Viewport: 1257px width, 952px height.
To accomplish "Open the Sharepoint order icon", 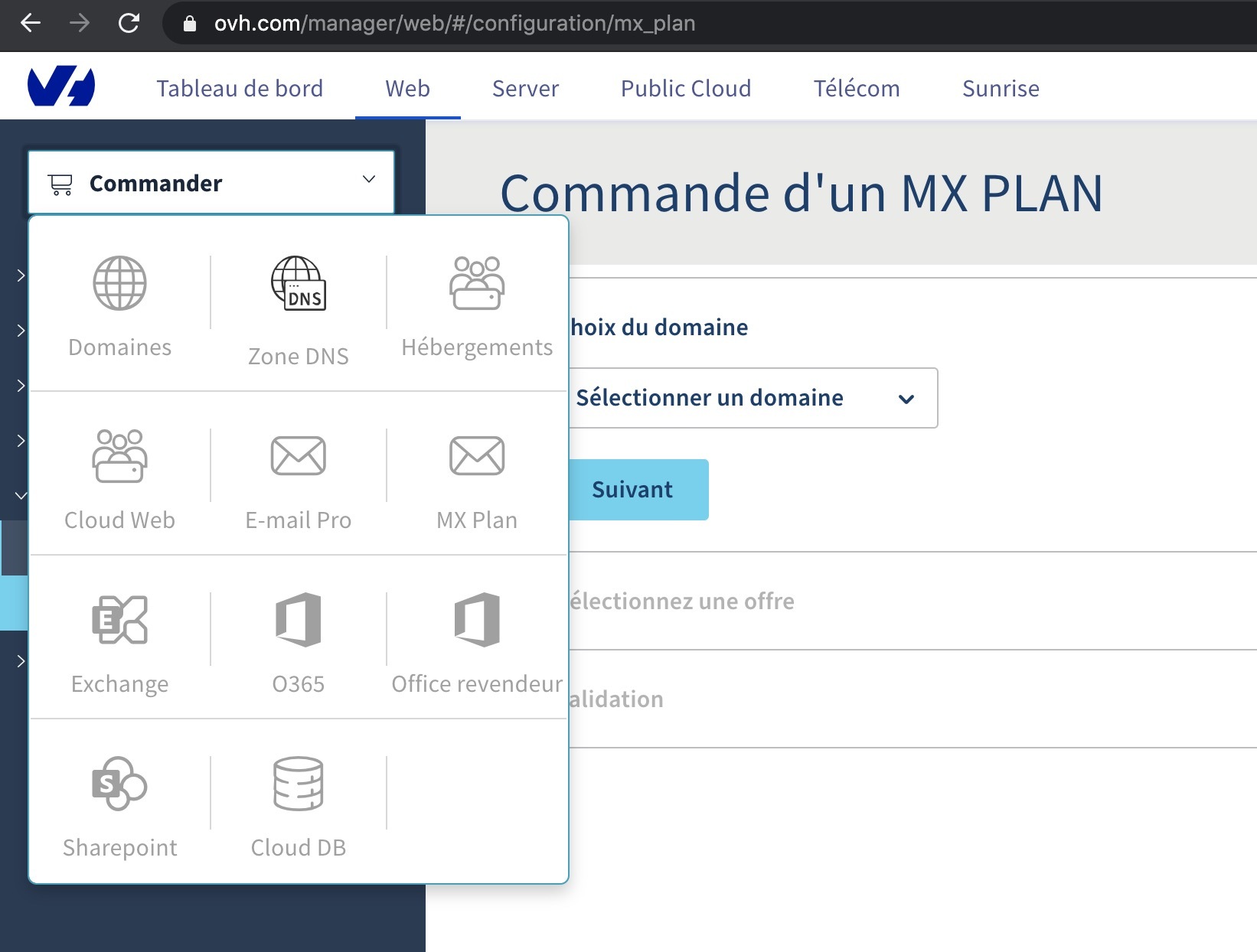I will [119, 784].
